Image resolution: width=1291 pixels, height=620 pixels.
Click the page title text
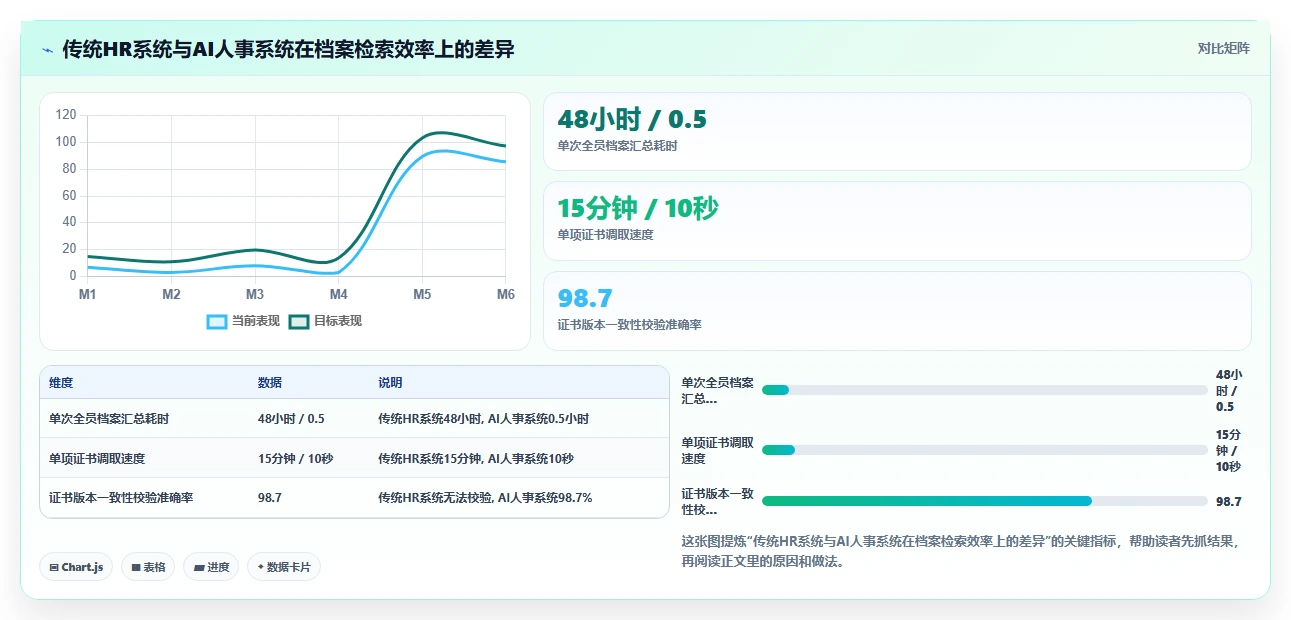coord(288,49)
